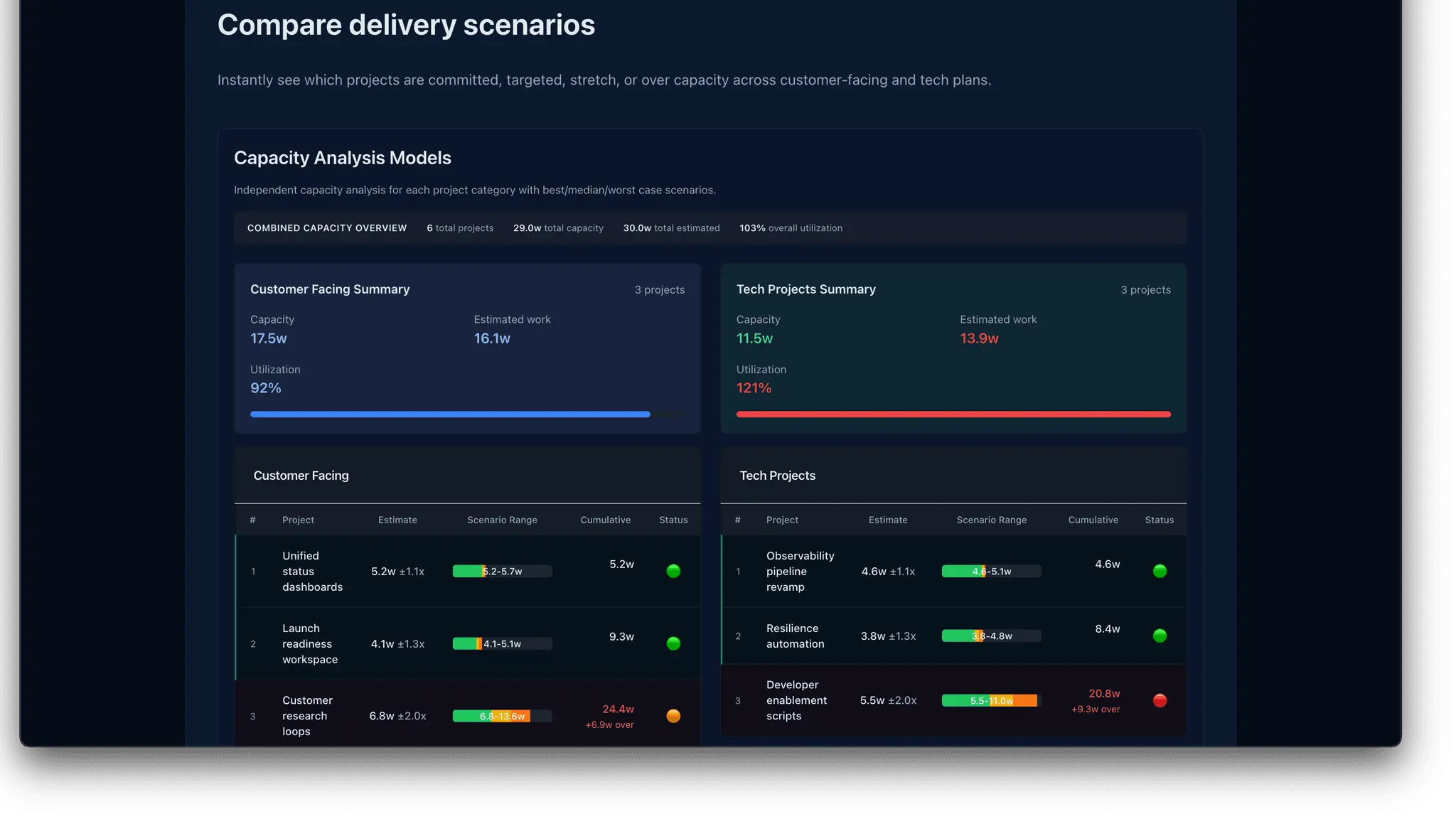The image size is (1456, 819).
Task: Click the orange status dot for Customer research loops
Action: 673,716
